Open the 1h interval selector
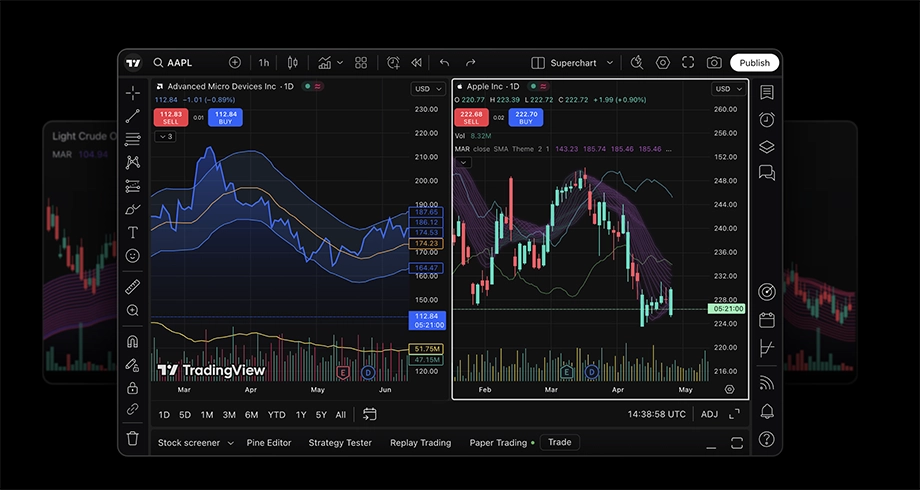This screenshot has width=920, height=490. pos(264,63)
